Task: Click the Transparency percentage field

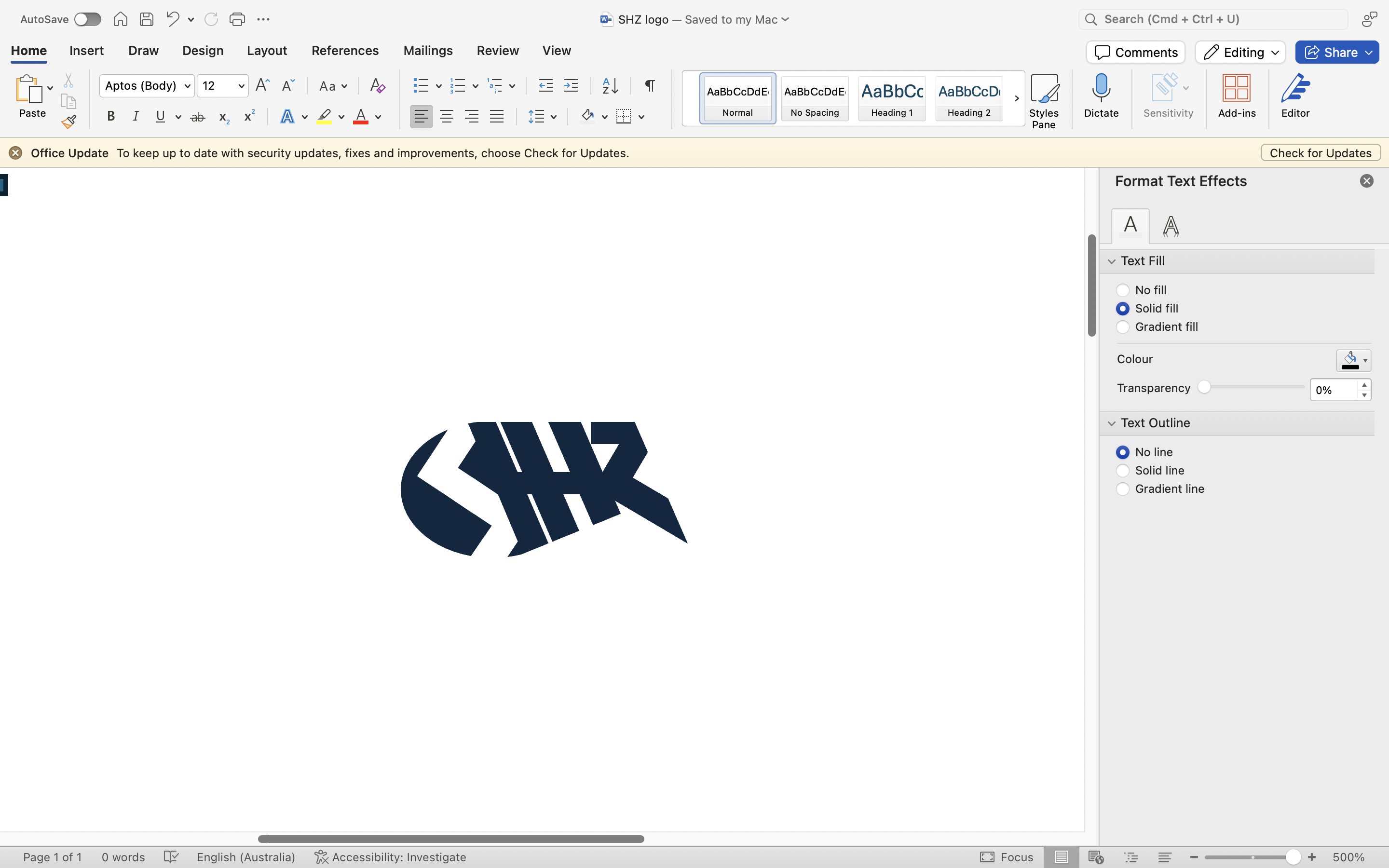Action: [x=1334, y=390]
